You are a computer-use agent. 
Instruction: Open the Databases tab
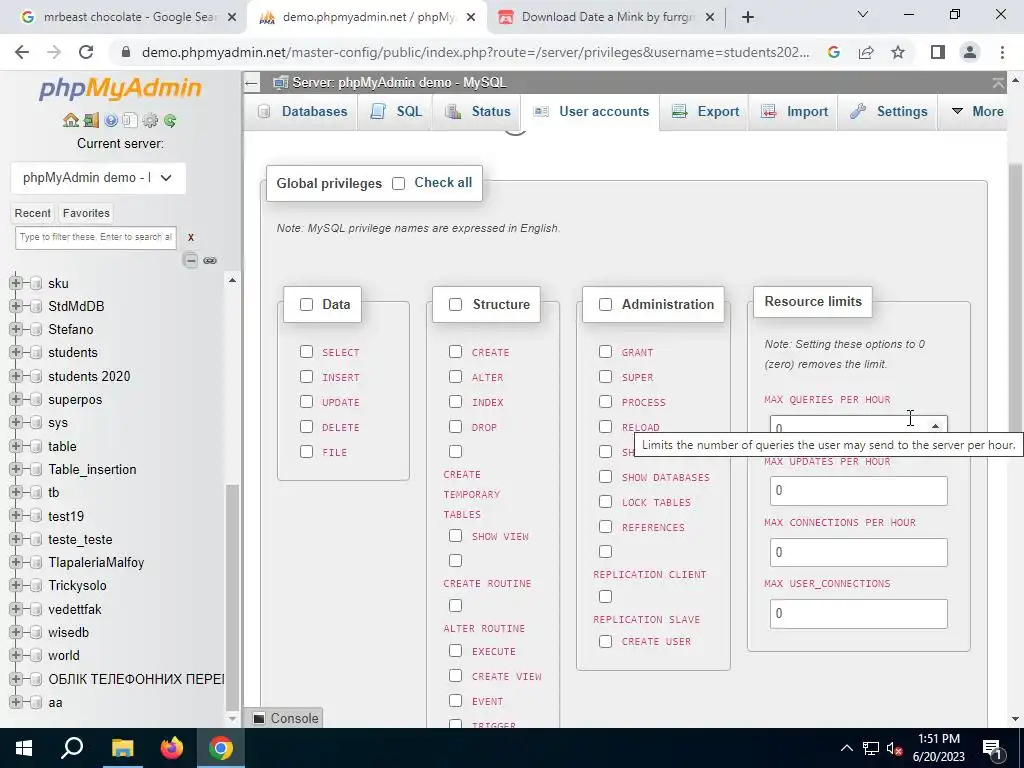click(x=302, y=112)
